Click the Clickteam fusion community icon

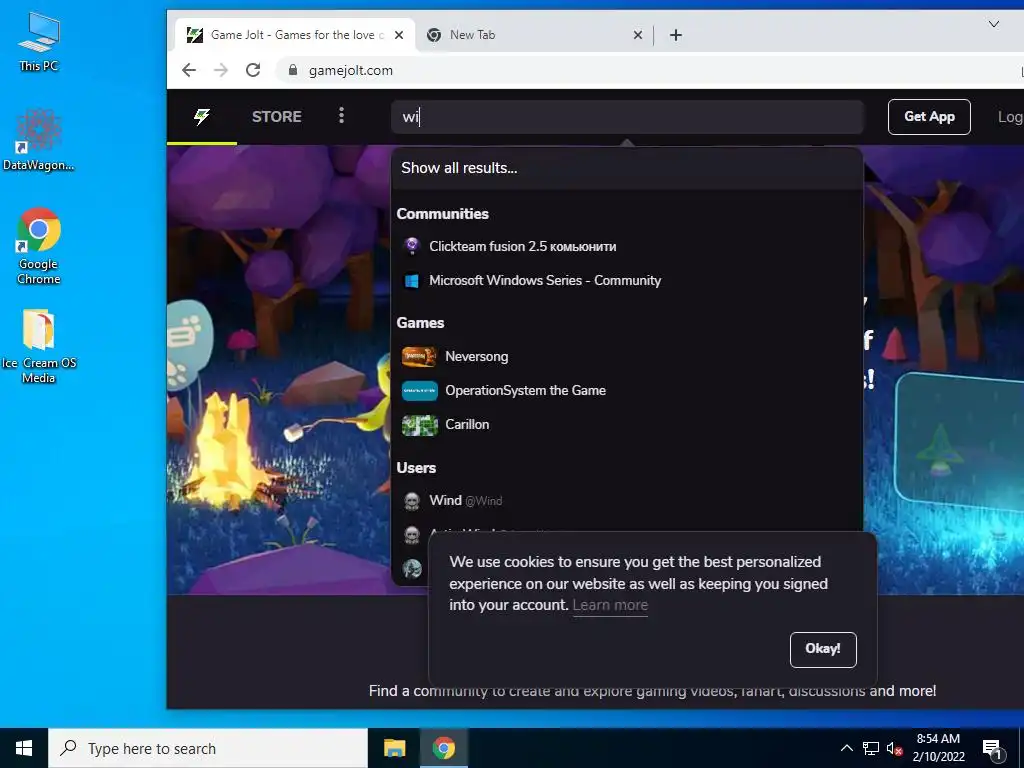tap(411, 246)
